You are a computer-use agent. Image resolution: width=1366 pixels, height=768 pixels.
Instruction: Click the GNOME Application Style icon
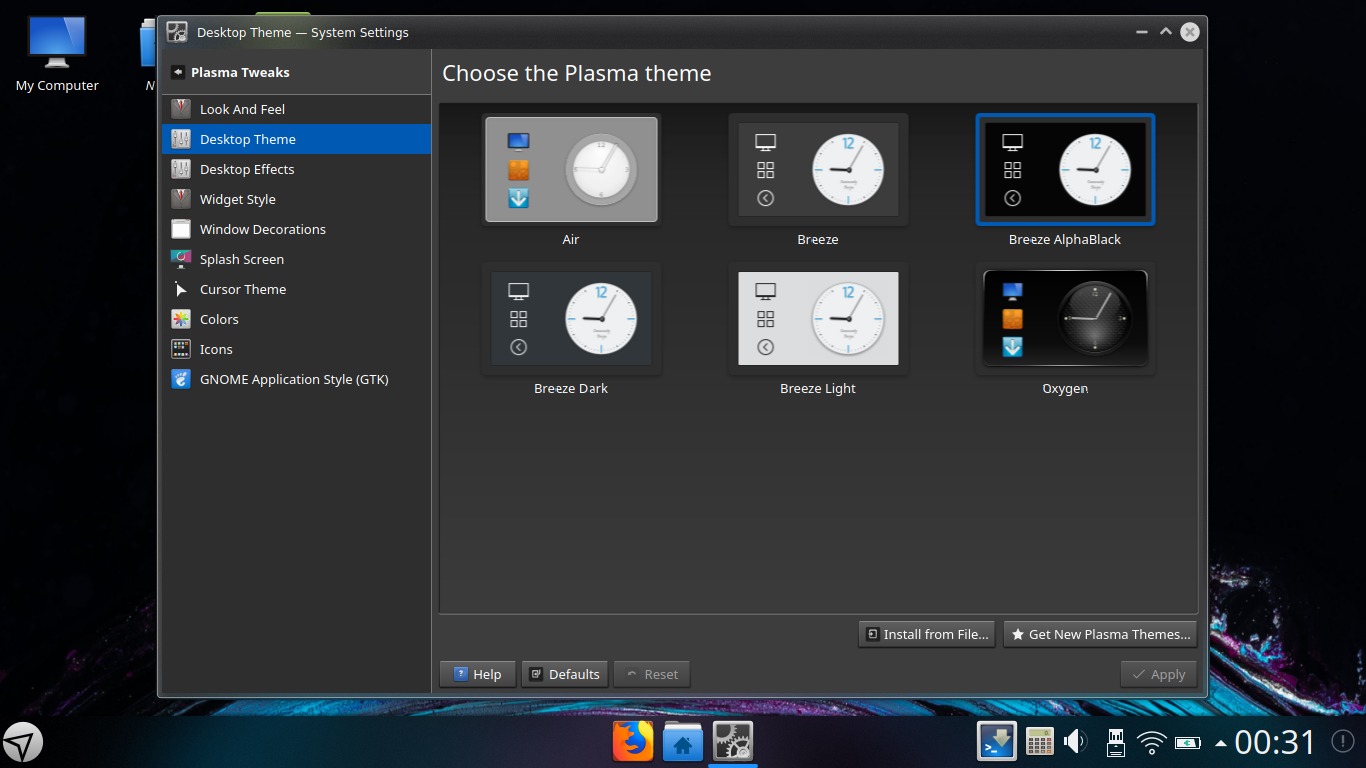point(181,379)
